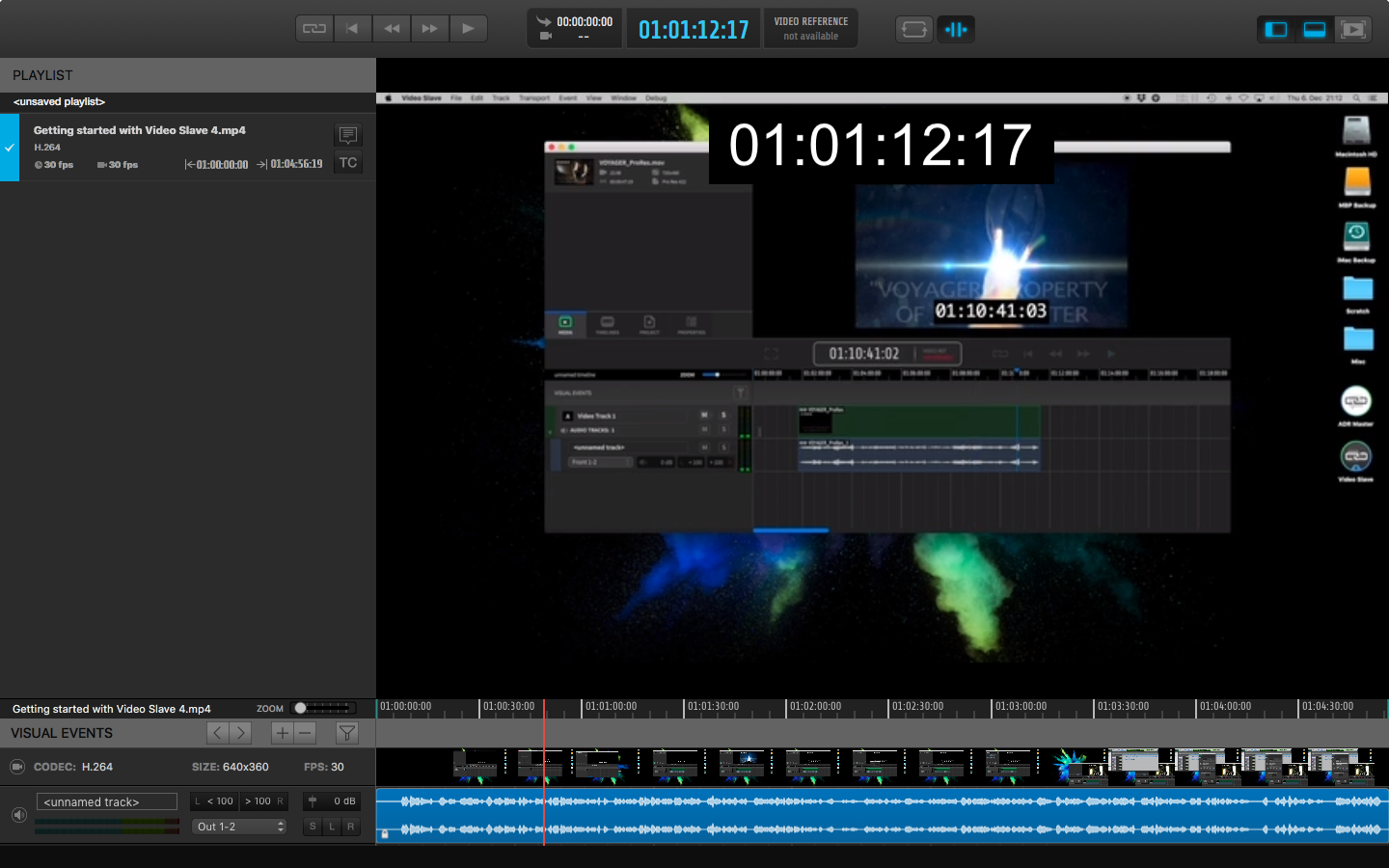This screenshot has width=1389, height=868.
Task: Click the FPS: 30 value in track info
Action: click(324, 767)
